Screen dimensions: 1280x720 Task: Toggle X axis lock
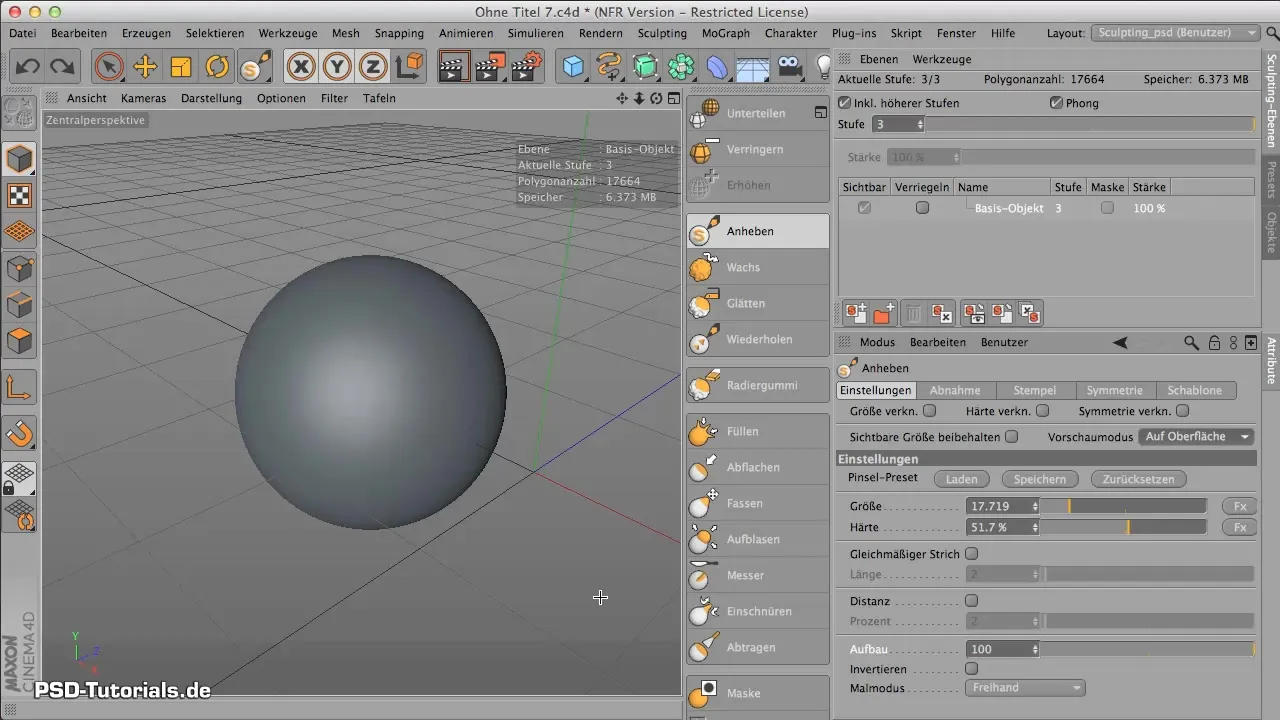tap(301, 67)
